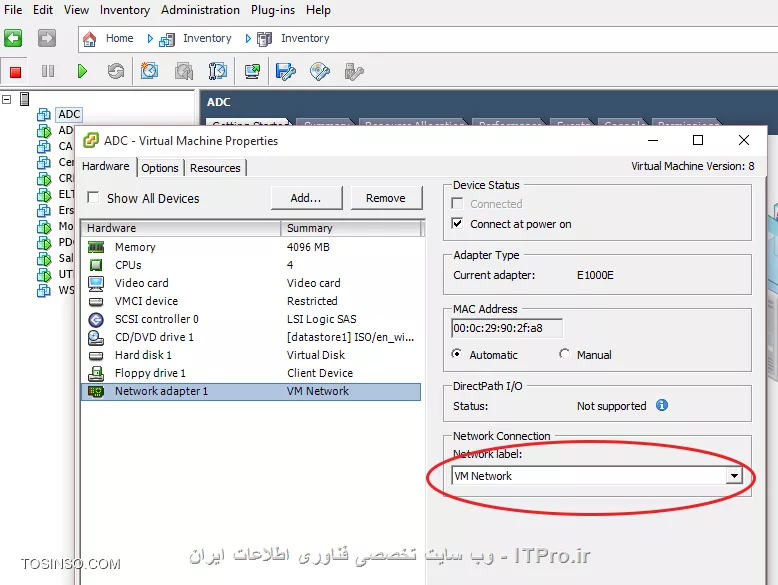
Task: Click the Add... hardware button
Action: [306, 198]
